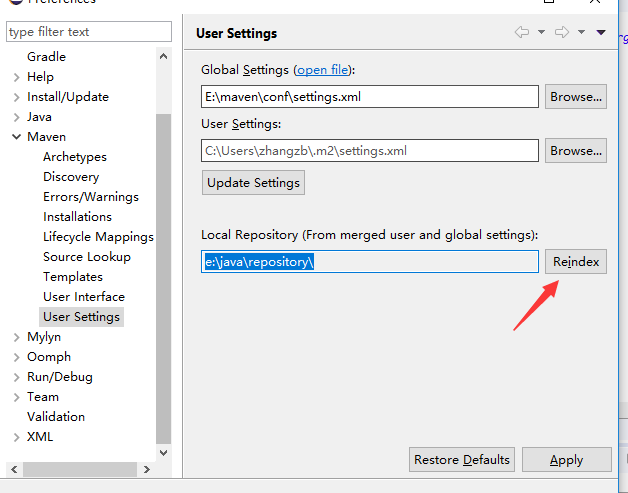Expand the Java preferences node

(x=16, y=117)
